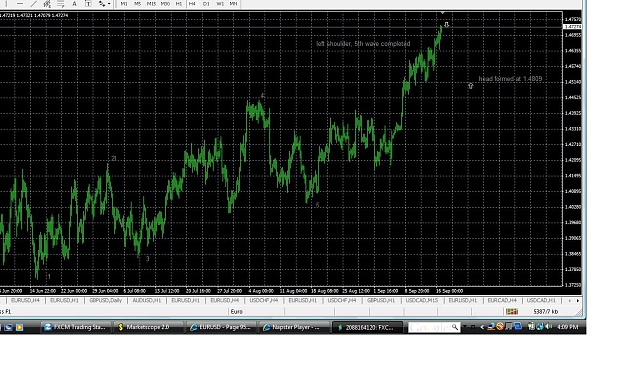Switch chart to H4 timeframe
625x375 pixels.
click(x=192, y=4)
